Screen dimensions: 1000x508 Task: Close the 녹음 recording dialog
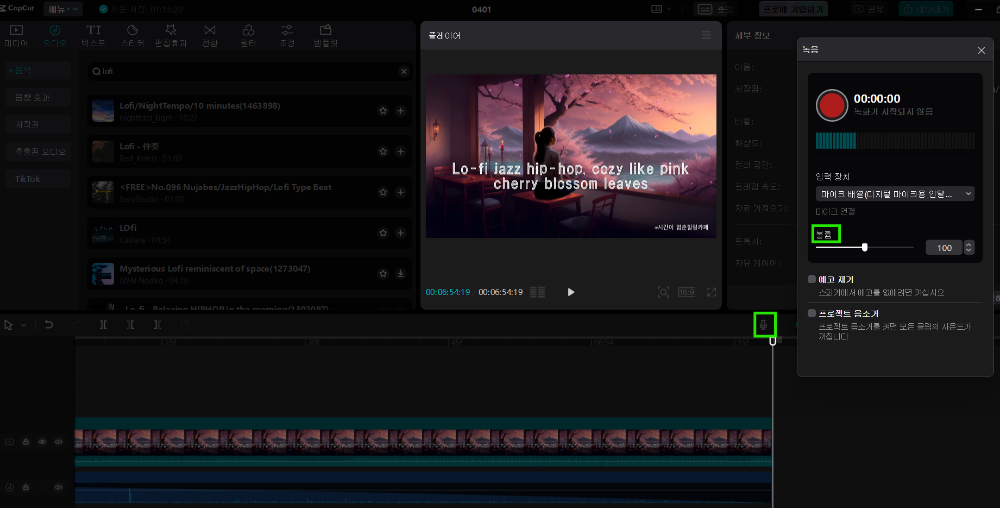[x=982, y=50]
